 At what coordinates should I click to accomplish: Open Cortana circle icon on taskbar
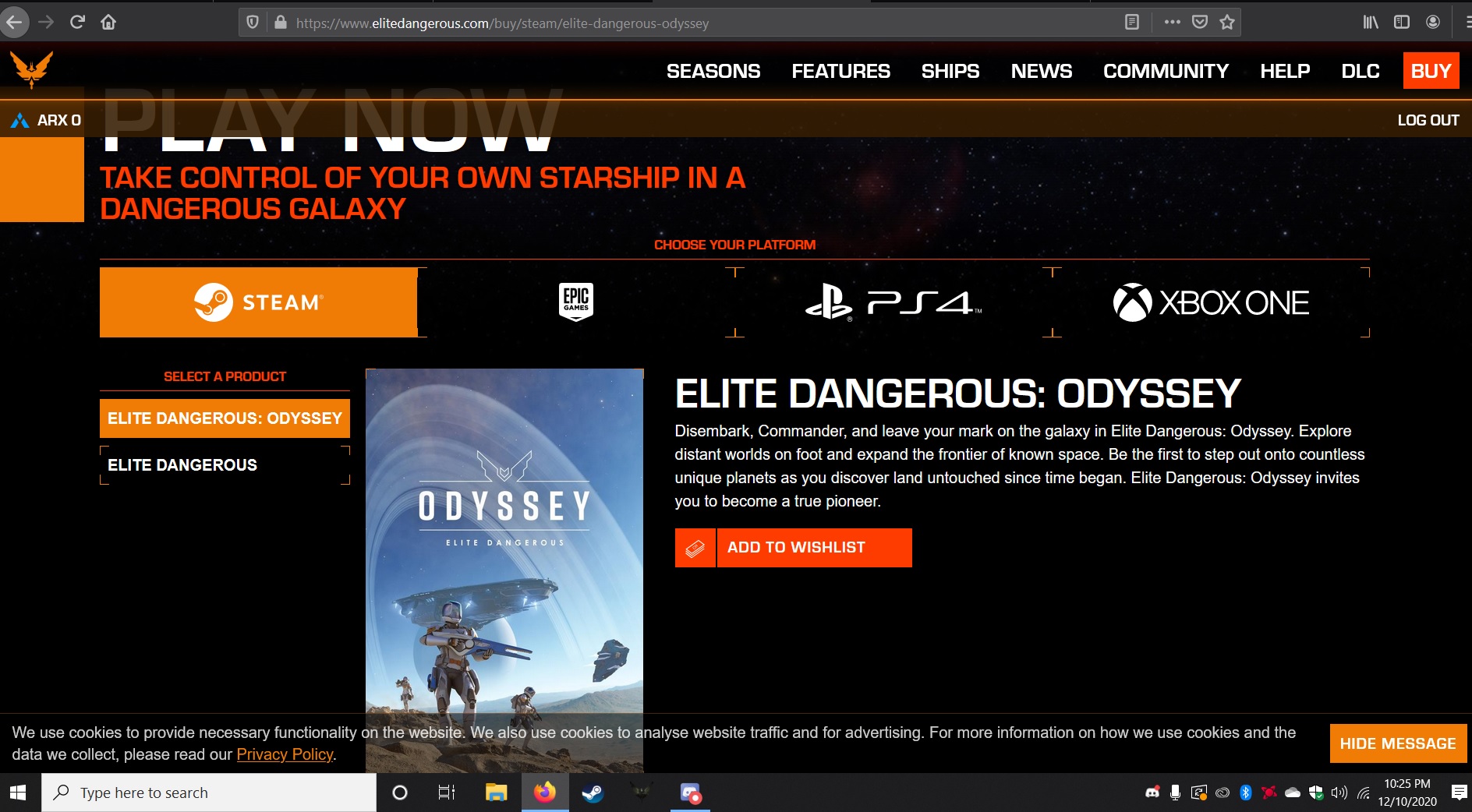click(x=400, y=793)
